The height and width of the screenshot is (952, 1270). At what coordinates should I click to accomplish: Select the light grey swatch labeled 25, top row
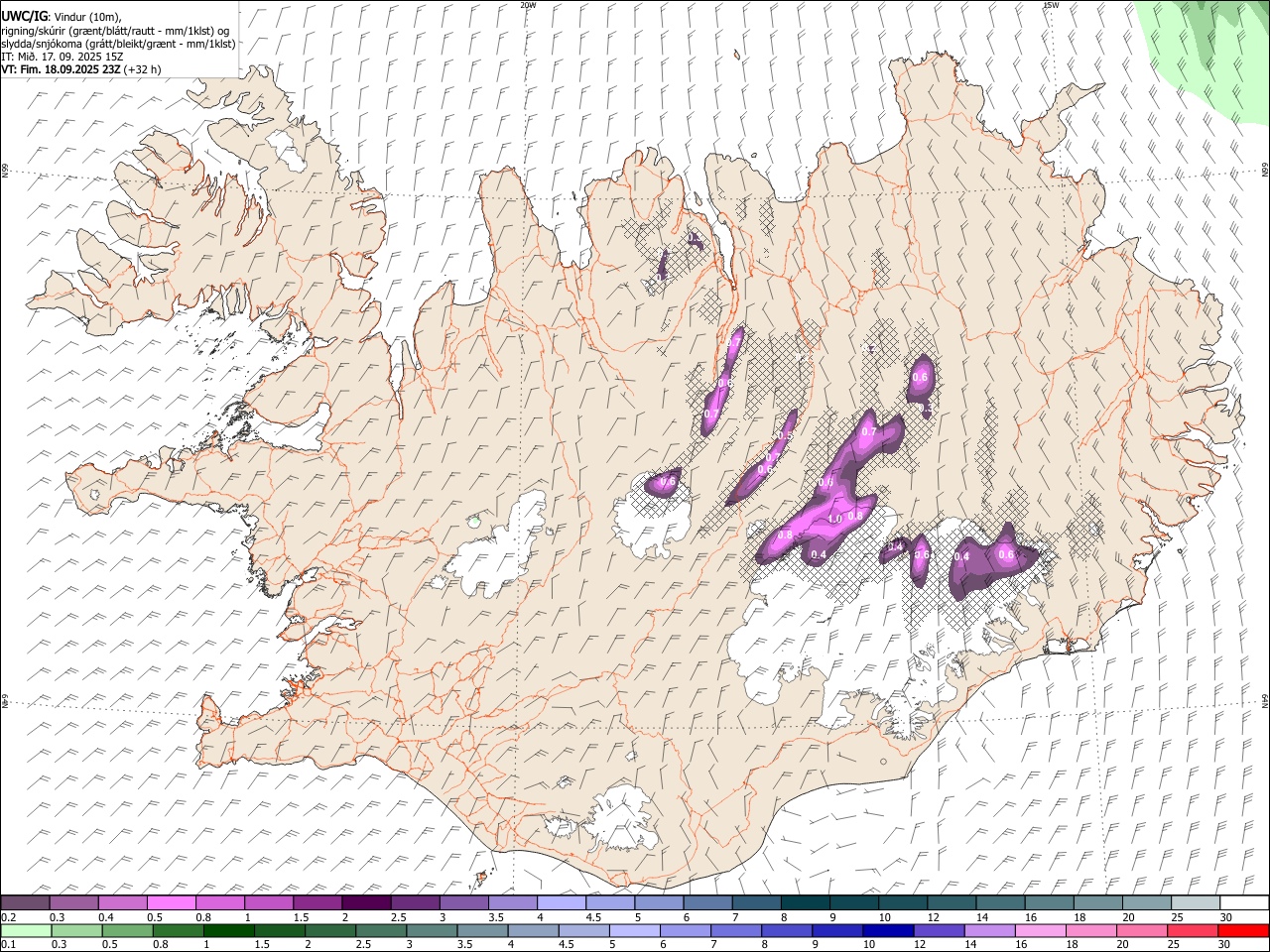[x=1195, y=902]
